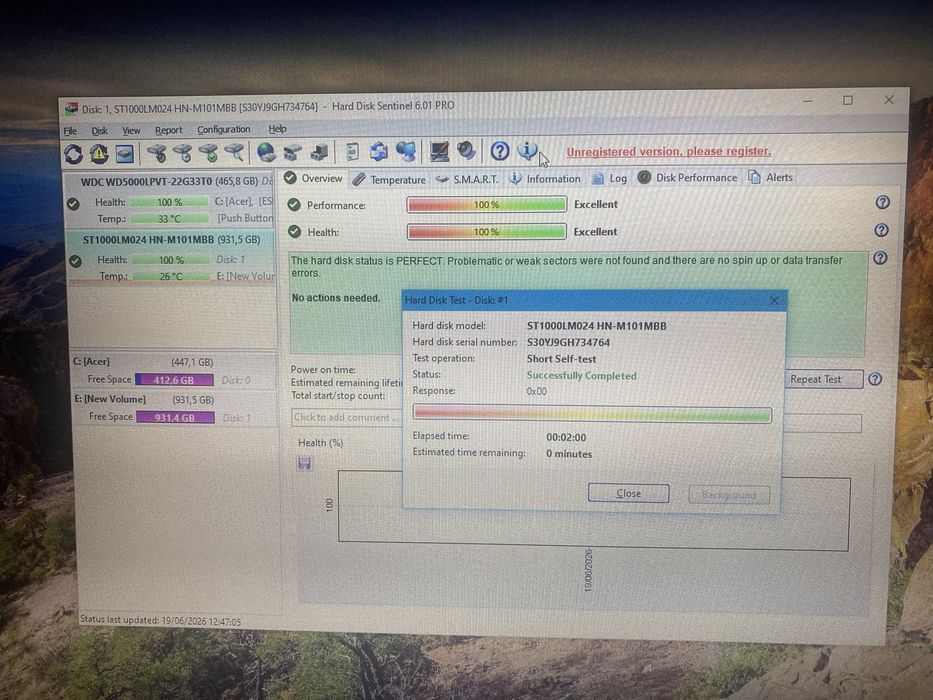Click 'Successfully Completed' status text
933x700 pixels.
(x=581, y=376)
